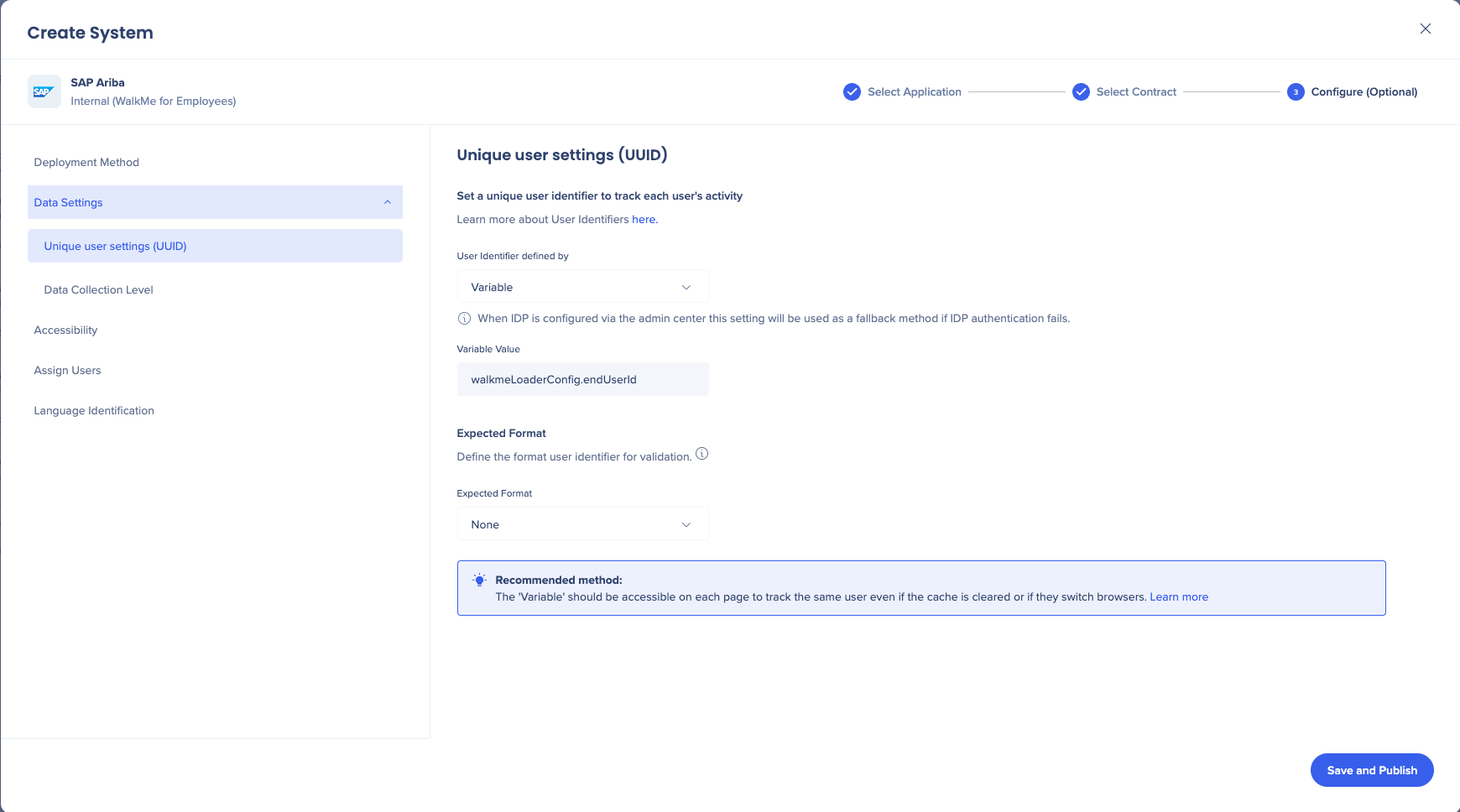Collapse the Data Settings section chevron
Image resolution: width=1460 pixels, height=812 pixels.
pos(388,202)
